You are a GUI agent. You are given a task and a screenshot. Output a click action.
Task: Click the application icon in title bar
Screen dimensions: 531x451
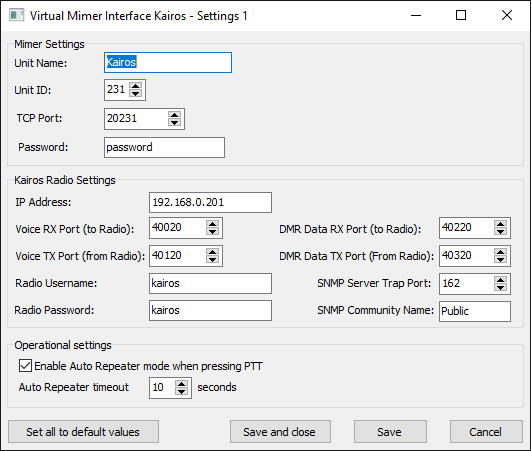[16, 16]
